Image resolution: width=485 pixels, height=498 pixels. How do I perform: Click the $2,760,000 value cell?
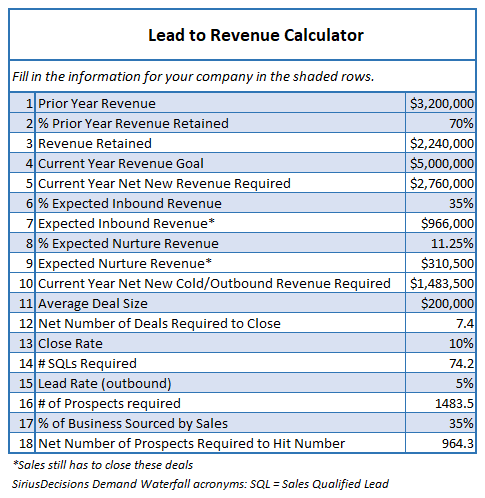(440, 183)
